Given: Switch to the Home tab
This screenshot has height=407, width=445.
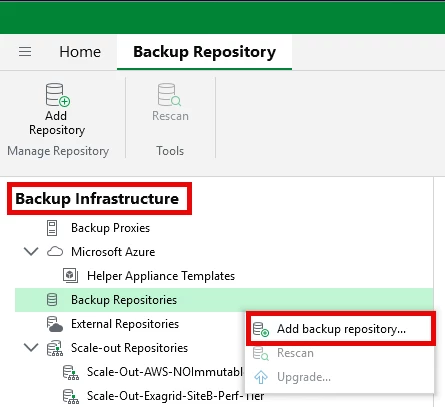Looking at the screenshot, I should pos(80,52).
